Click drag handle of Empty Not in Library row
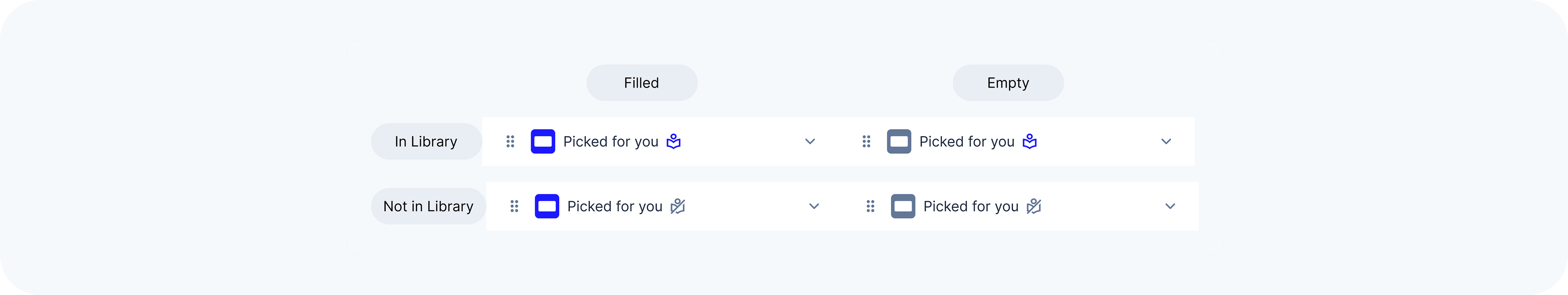Screen dimensions: 1568x295 coord(870,206)
